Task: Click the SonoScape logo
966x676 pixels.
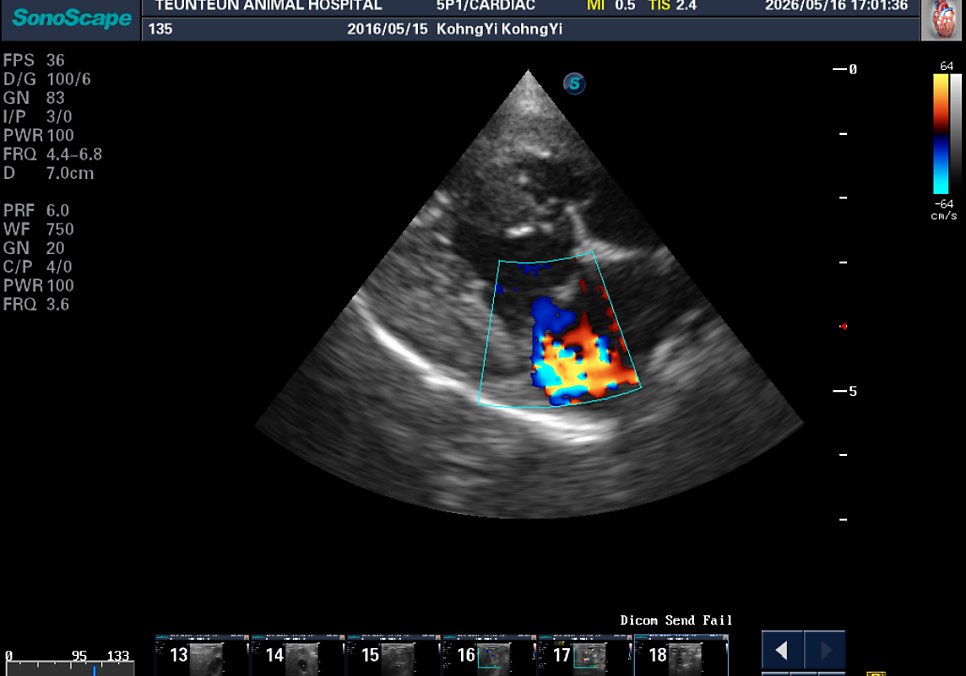Action: 71,18
